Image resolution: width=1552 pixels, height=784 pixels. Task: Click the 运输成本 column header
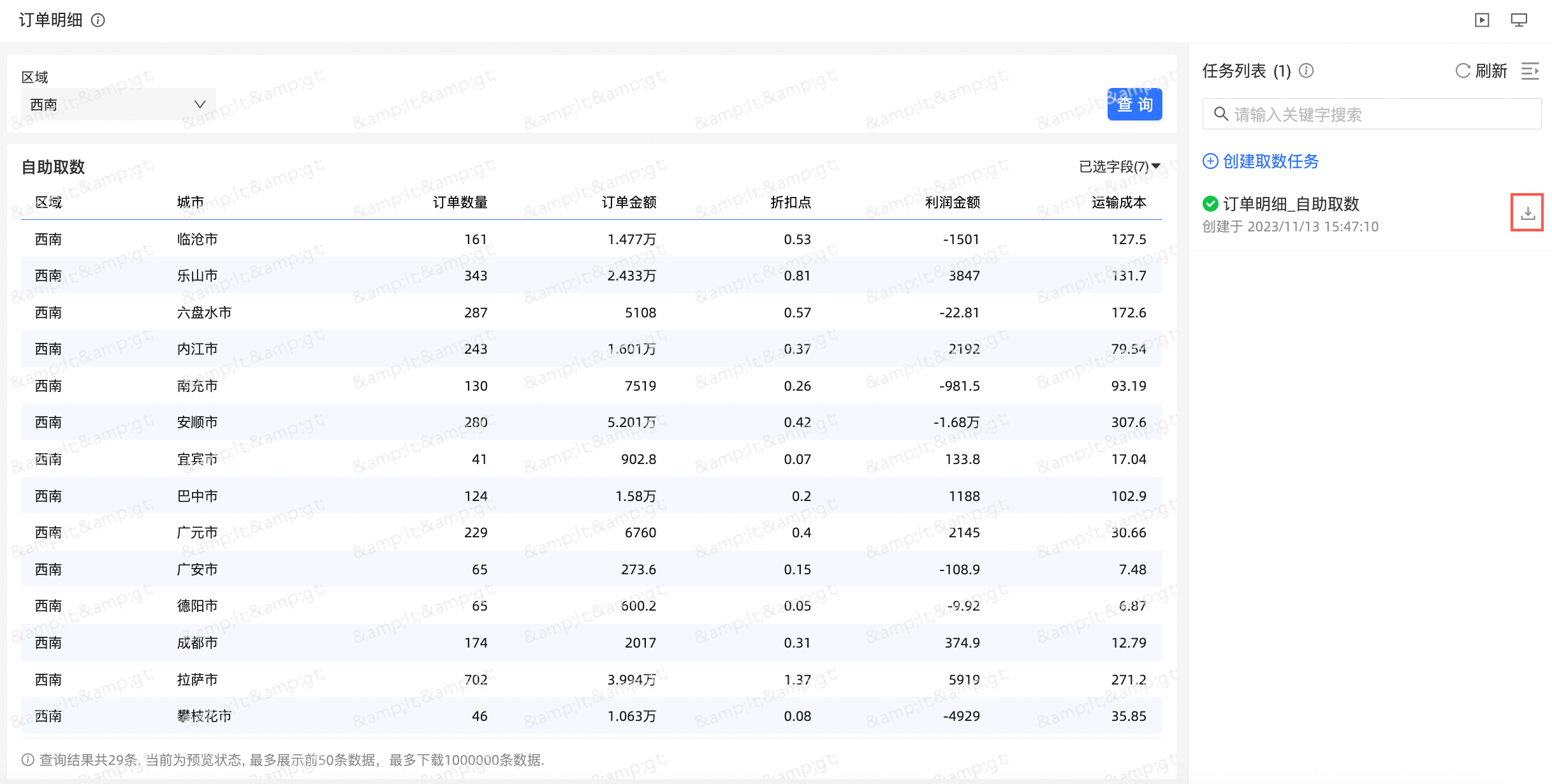coord(1119,203)
